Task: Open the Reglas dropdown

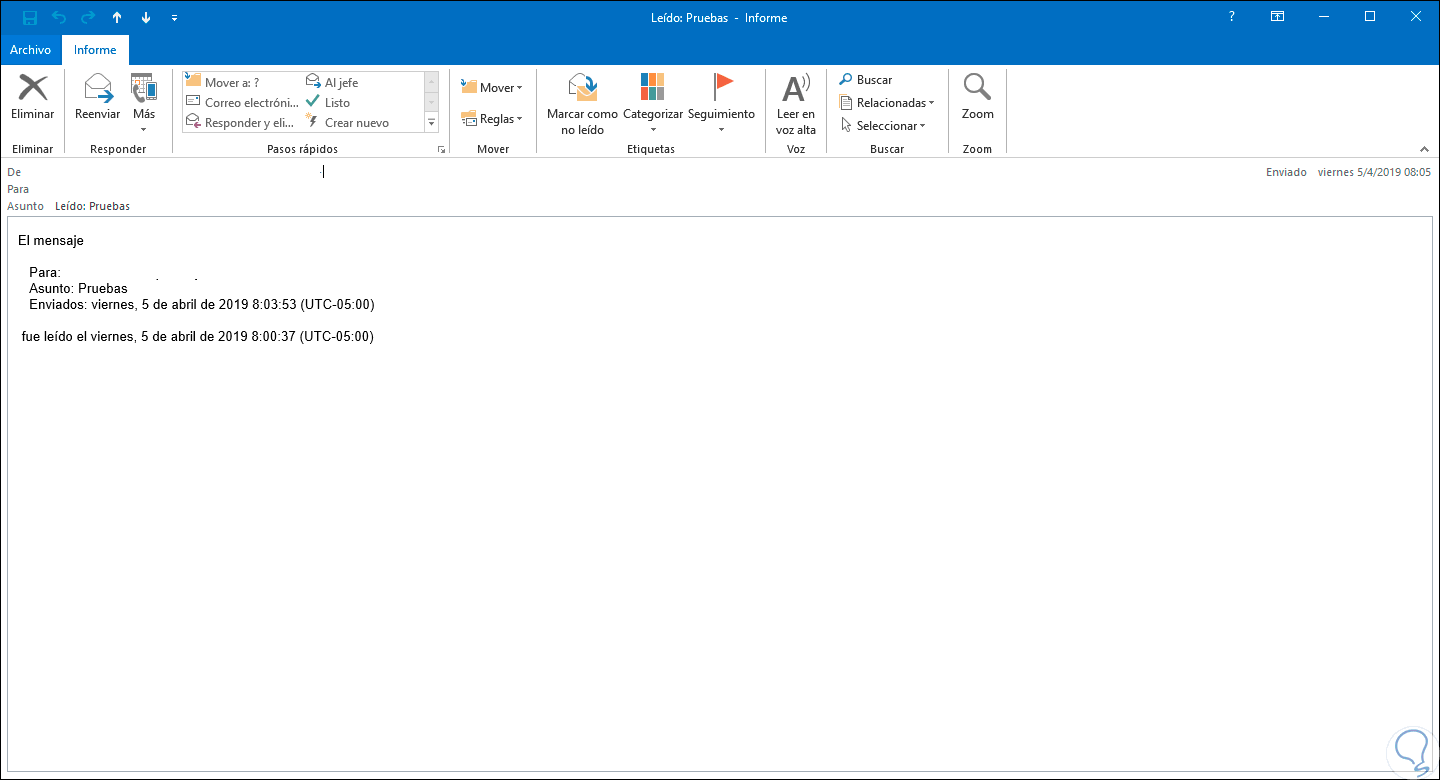Action: [x=492, y=119]
